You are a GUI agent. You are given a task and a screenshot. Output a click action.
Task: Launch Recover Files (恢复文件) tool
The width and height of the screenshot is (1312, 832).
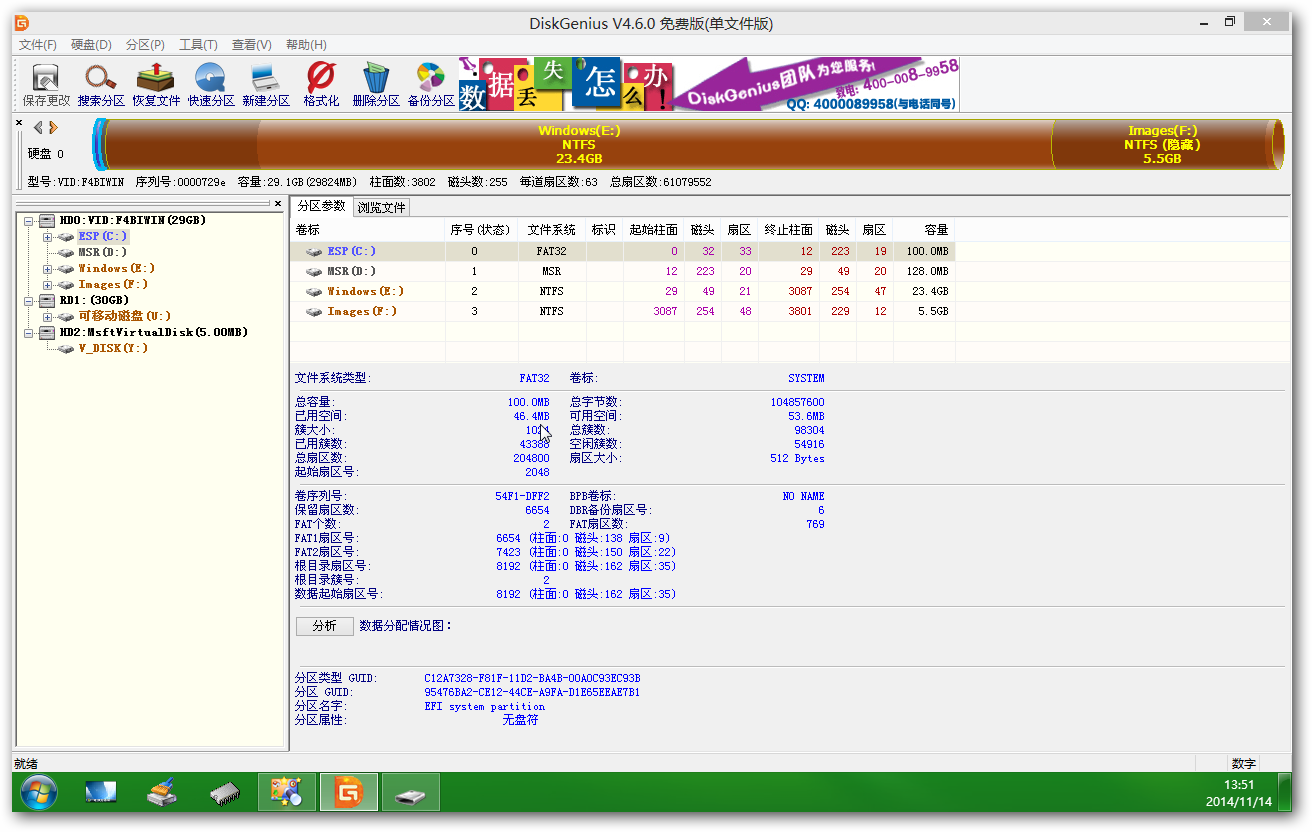[156, 85]
